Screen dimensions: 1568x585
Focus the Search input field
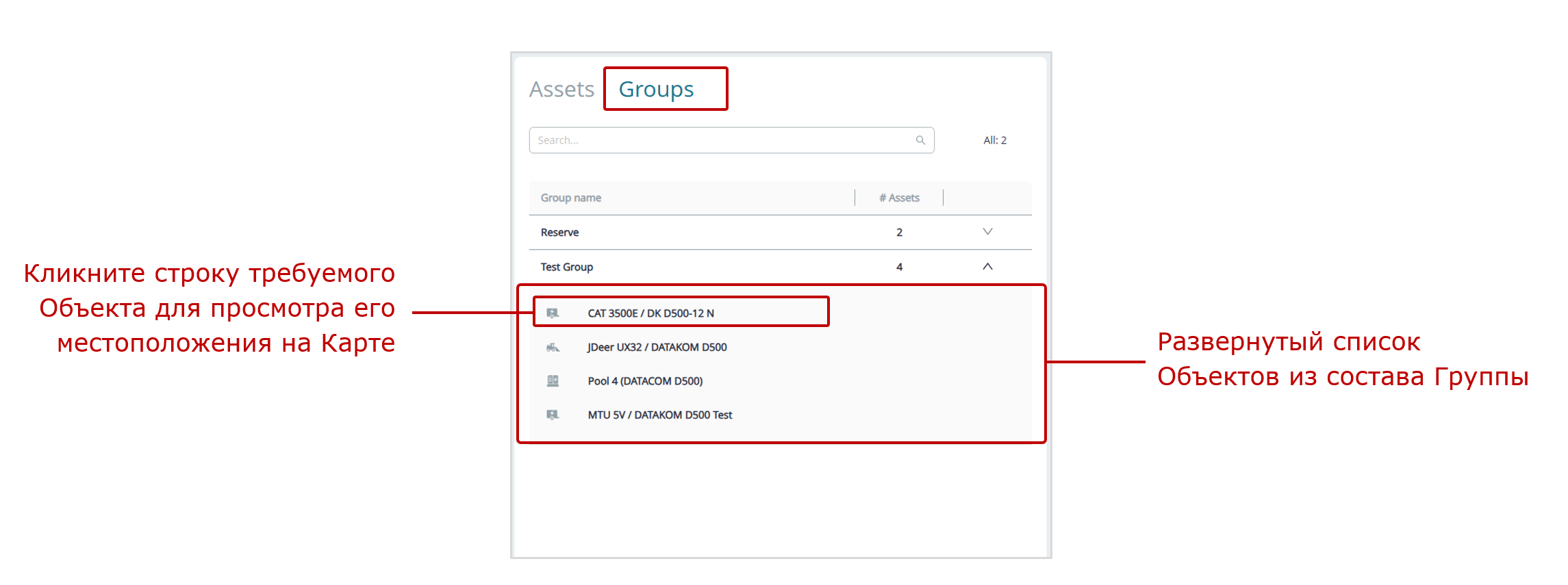pos(719,140)
